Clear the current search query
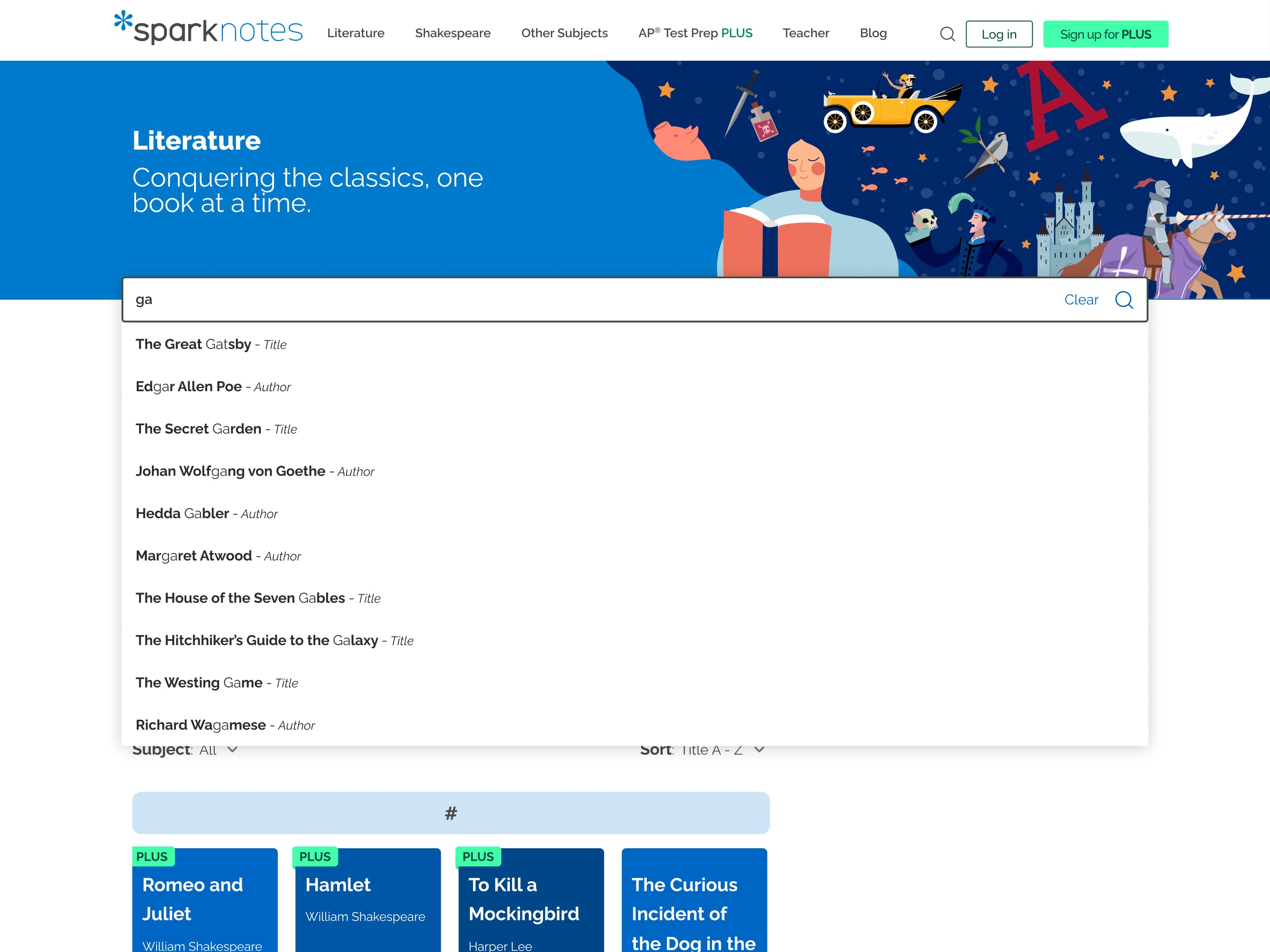This screenshot has height=952, width=1270. (x=1081, y=300)
